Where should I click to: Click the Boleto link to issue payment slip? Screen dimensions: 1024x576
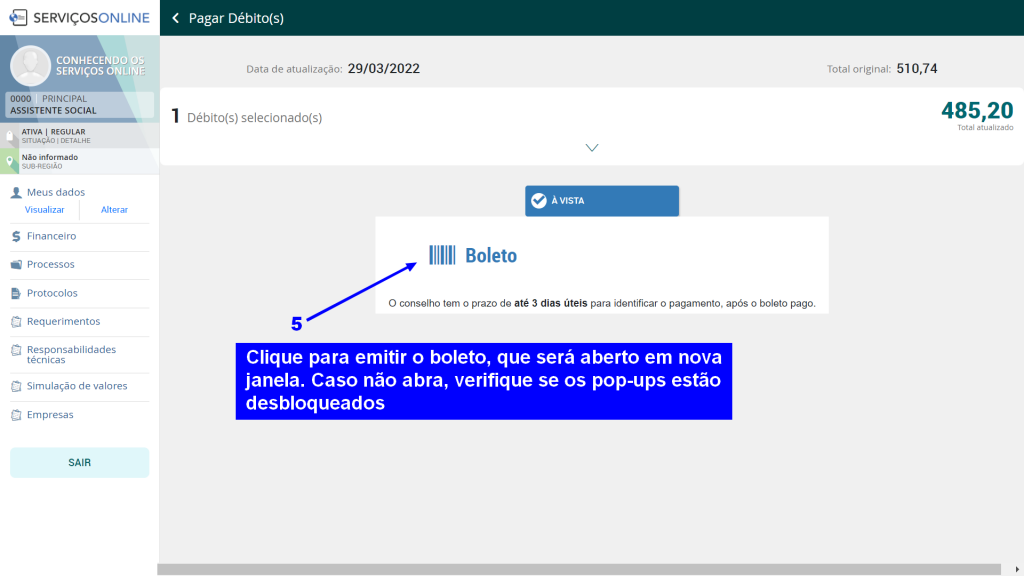491,256
